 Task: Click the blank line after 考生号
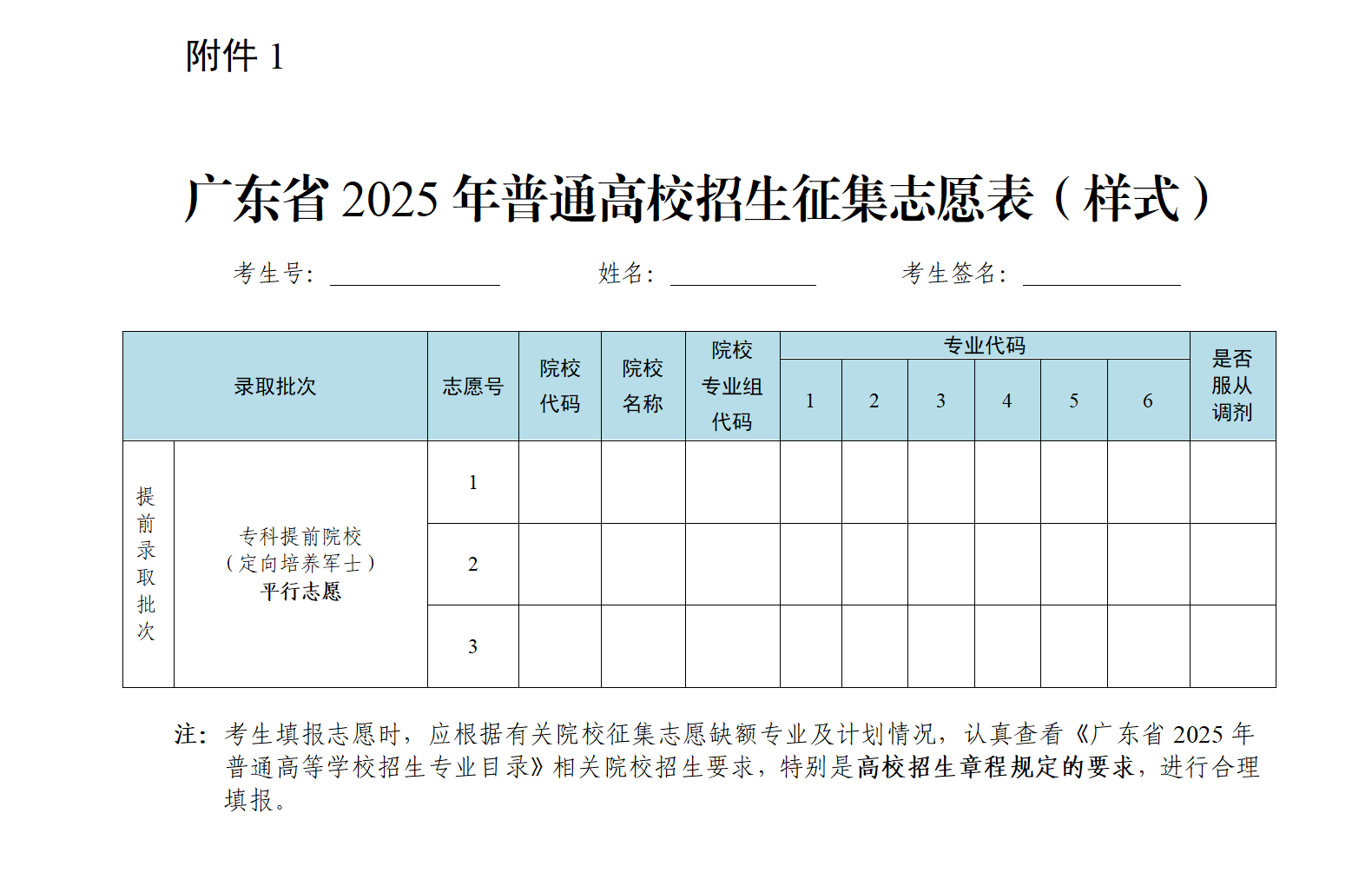(x=414, y=276)
